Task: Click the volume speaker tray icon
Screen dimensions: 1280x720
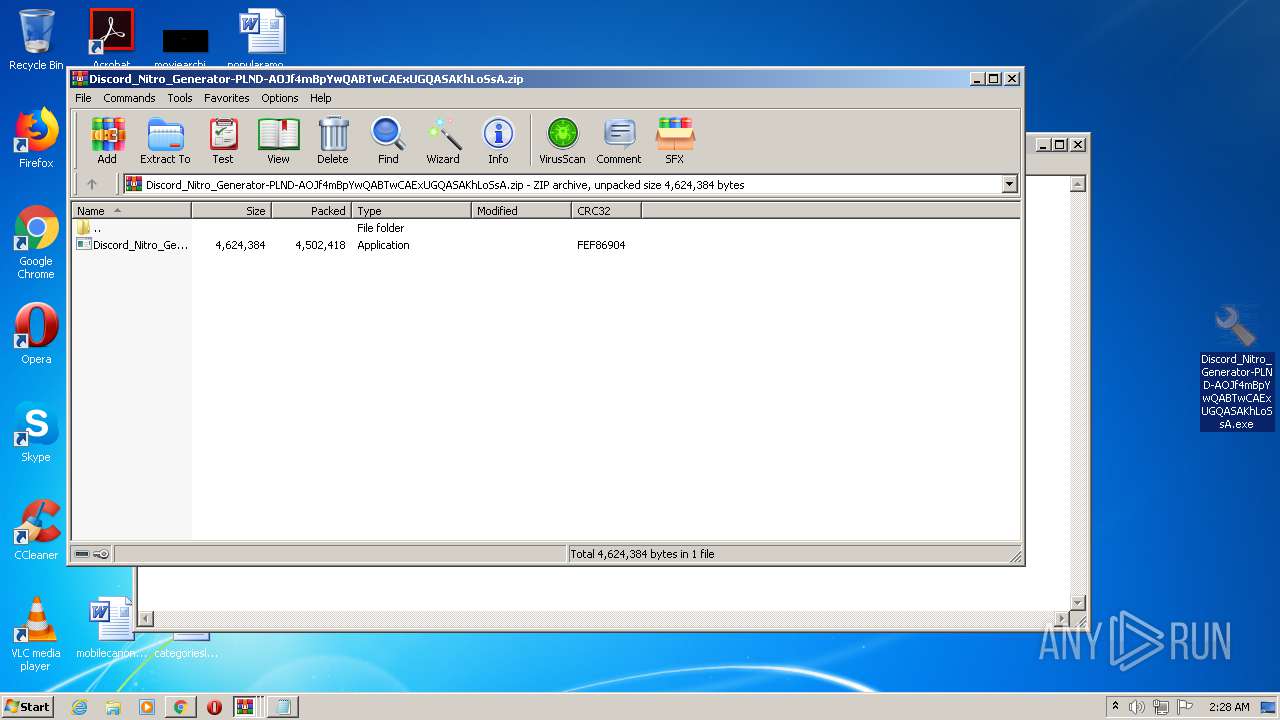Action: pyautogui.click(x=1137, y=706)
